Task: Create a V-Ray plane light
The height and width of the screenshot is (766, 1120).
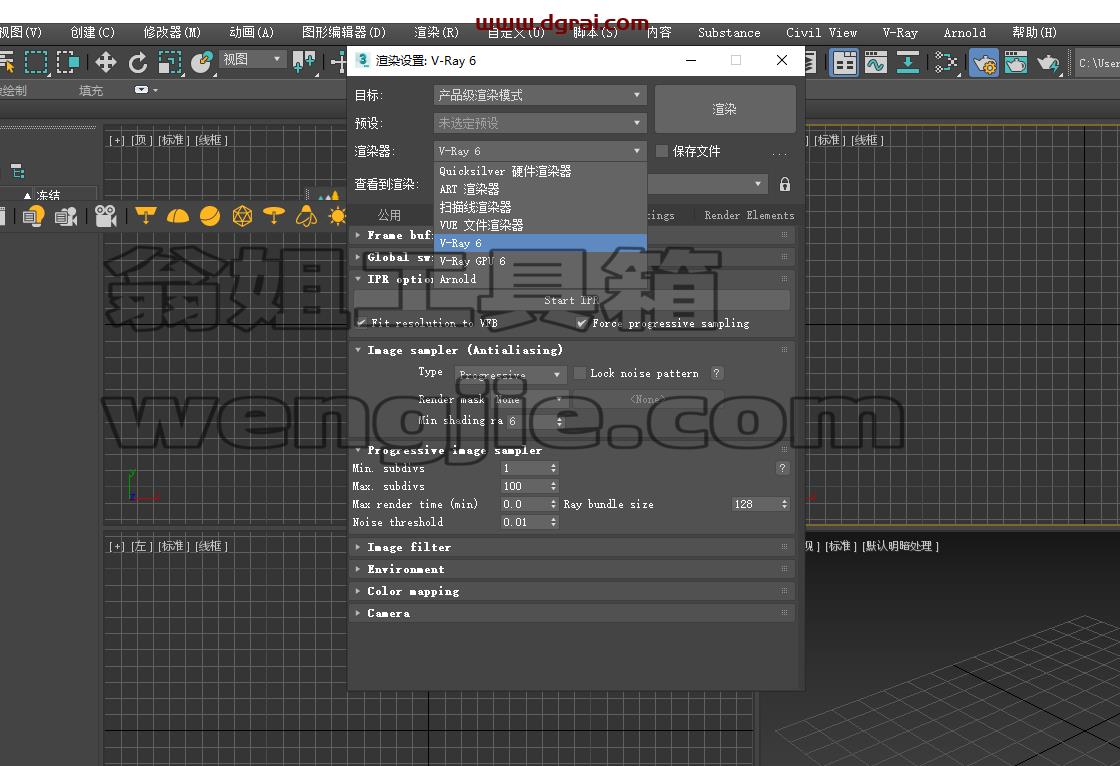Action: coord(146,216)
